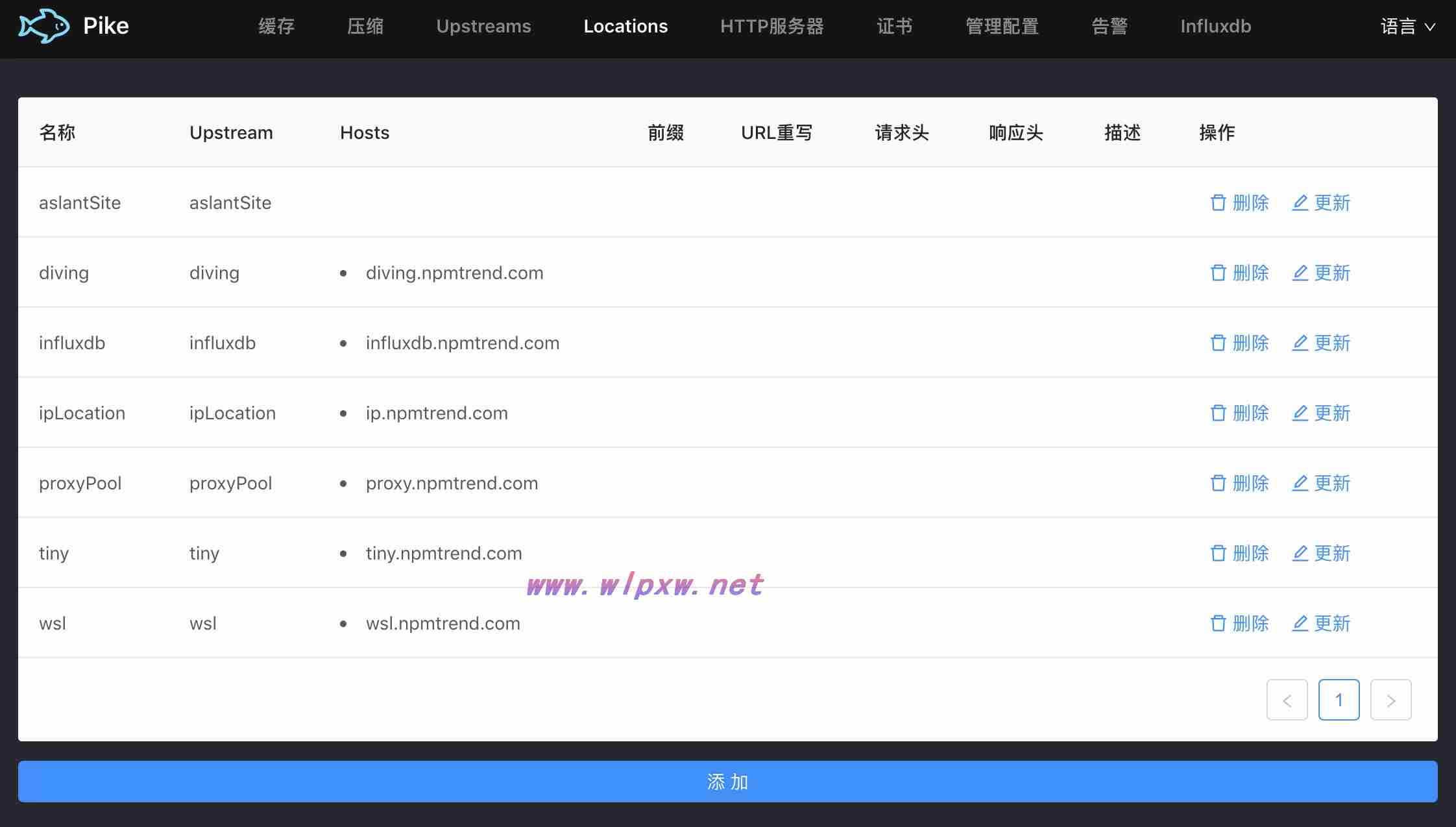Click the Upstream column header
The height and width of the screenshot is (827, 1456).
(231, 132)
